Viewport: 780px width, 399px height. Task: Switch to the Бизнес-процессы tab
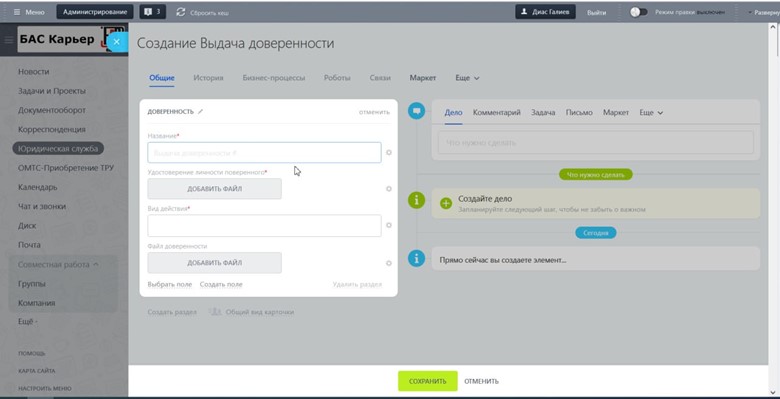pyautogui.click(x=274, y=78)
